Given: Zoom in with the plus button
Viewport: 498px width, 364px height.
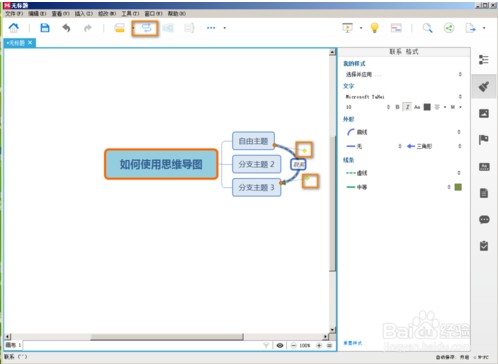Looking at the screenshot, I should coord(319,345).
